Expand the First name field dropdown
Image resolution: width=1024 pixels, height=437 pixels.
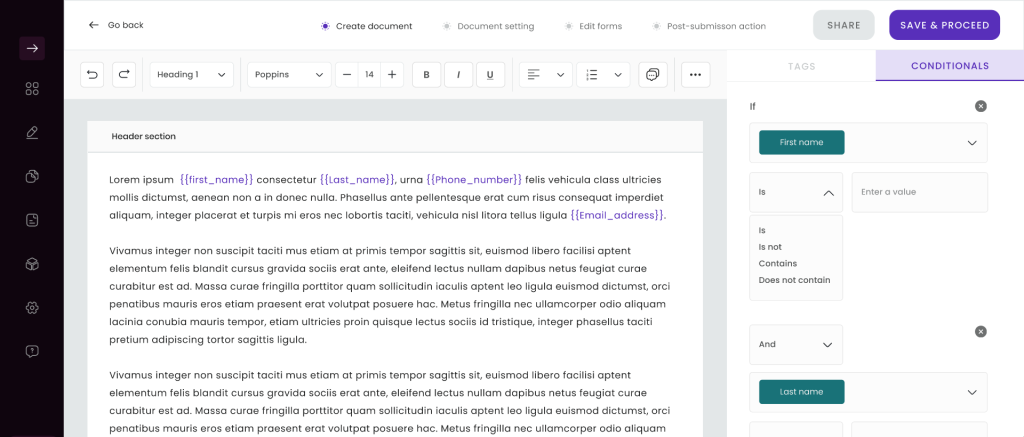click(972, 143)
